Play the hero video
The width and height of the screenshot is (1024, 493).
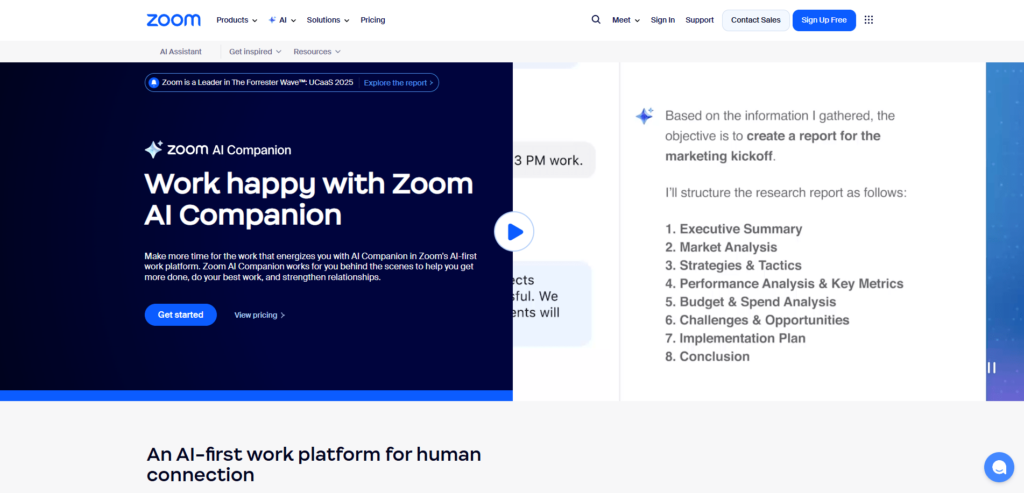coord(514,232)
